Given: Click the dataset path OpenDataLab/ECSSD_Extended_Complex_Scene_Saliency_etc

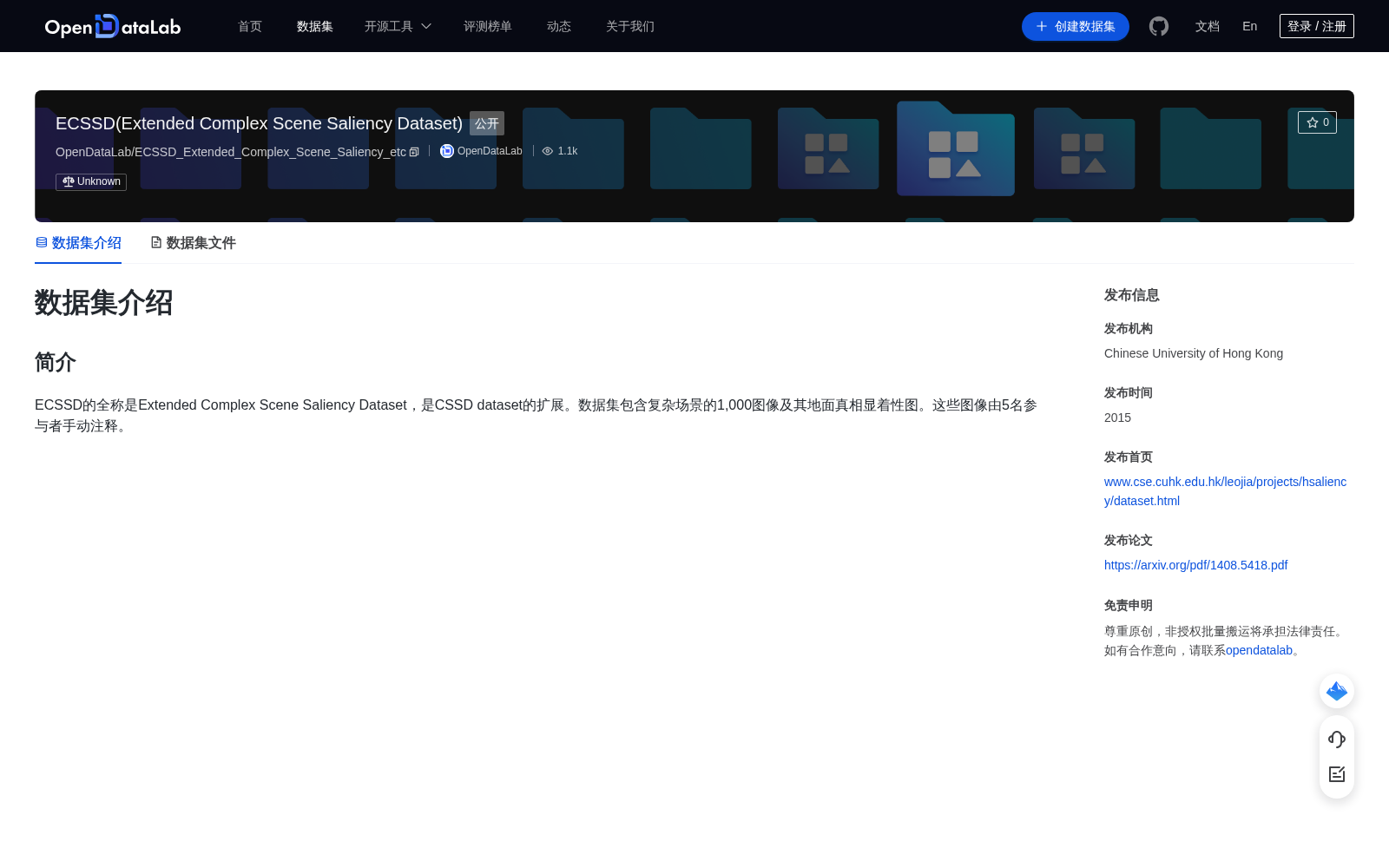Looking at the screenshot, I should point(231,152).
